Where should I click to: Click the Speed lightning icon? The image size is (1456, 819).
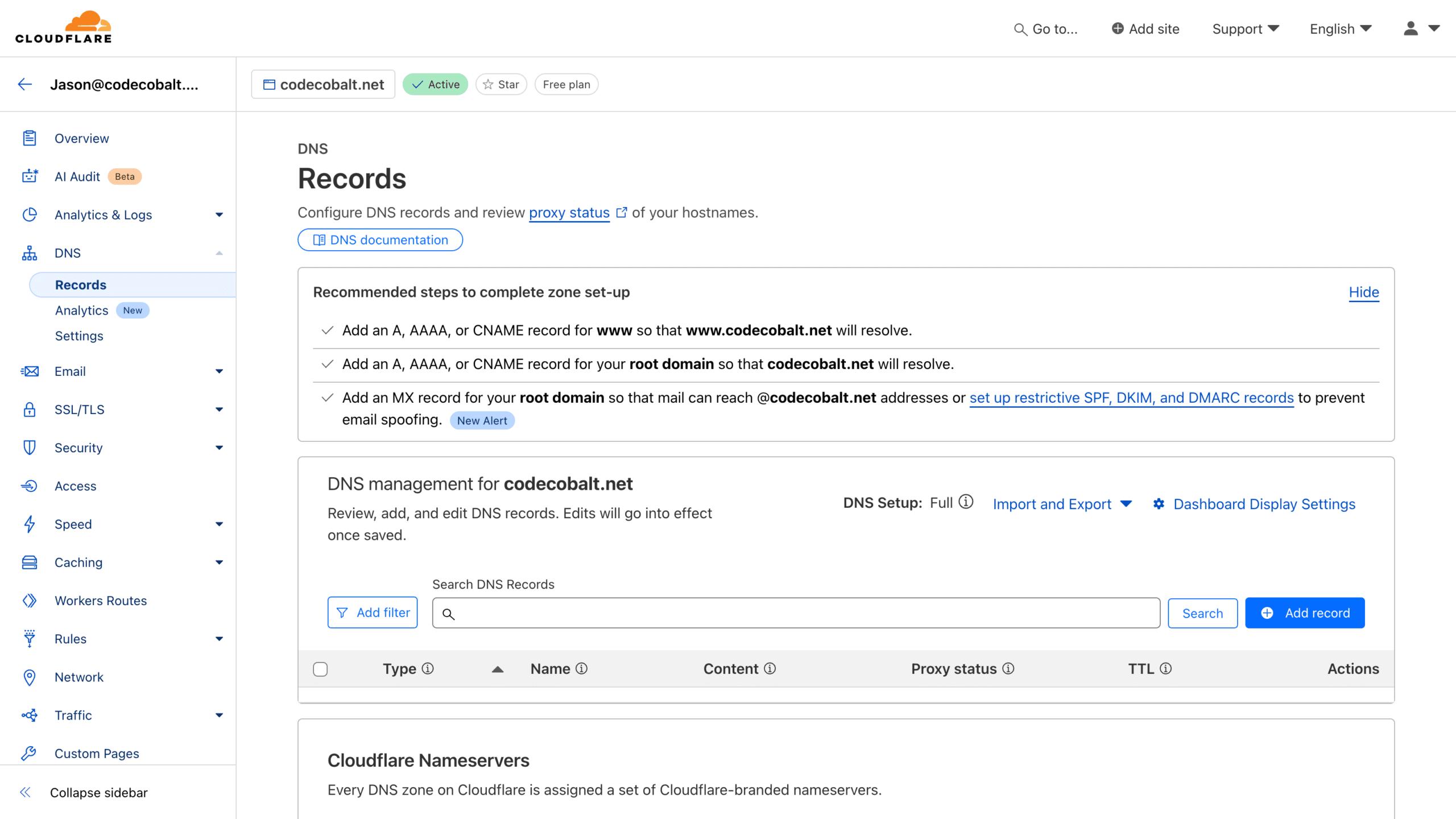(29, 524)
